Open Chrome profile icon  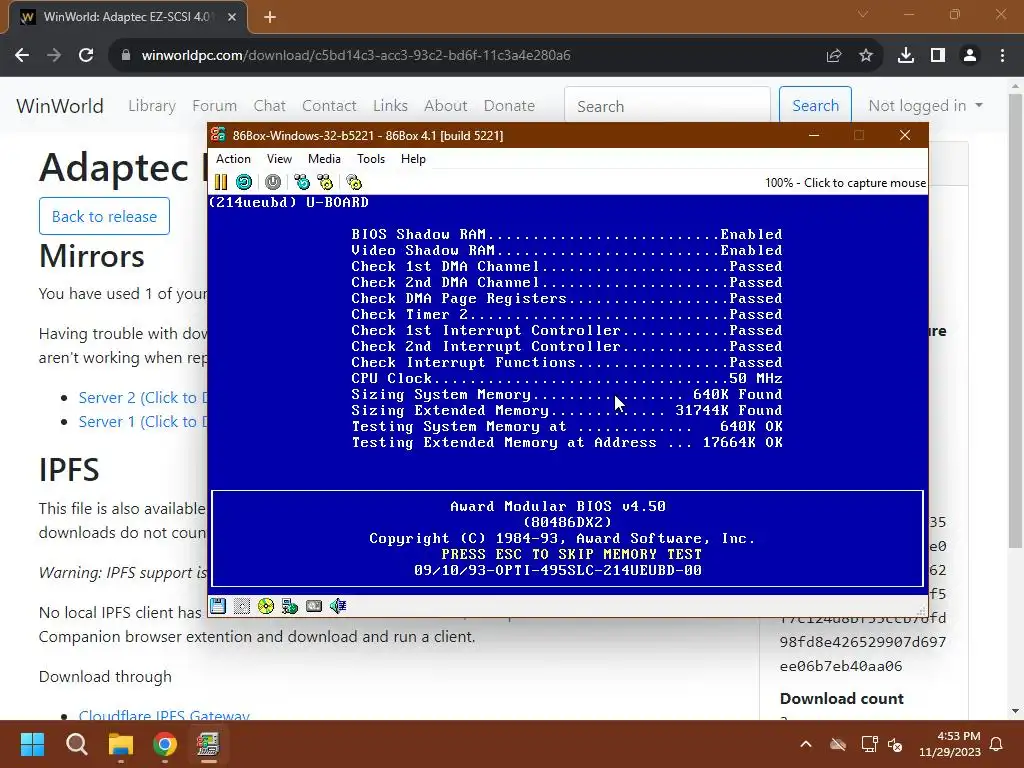[x=970, y=56]
